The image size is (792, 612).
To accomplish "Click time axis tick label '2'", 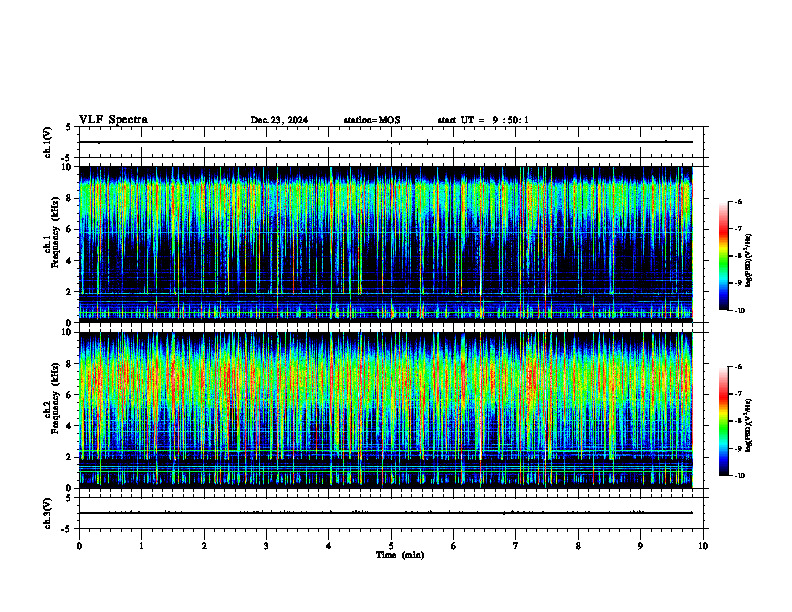I will [x=204, y=546].
